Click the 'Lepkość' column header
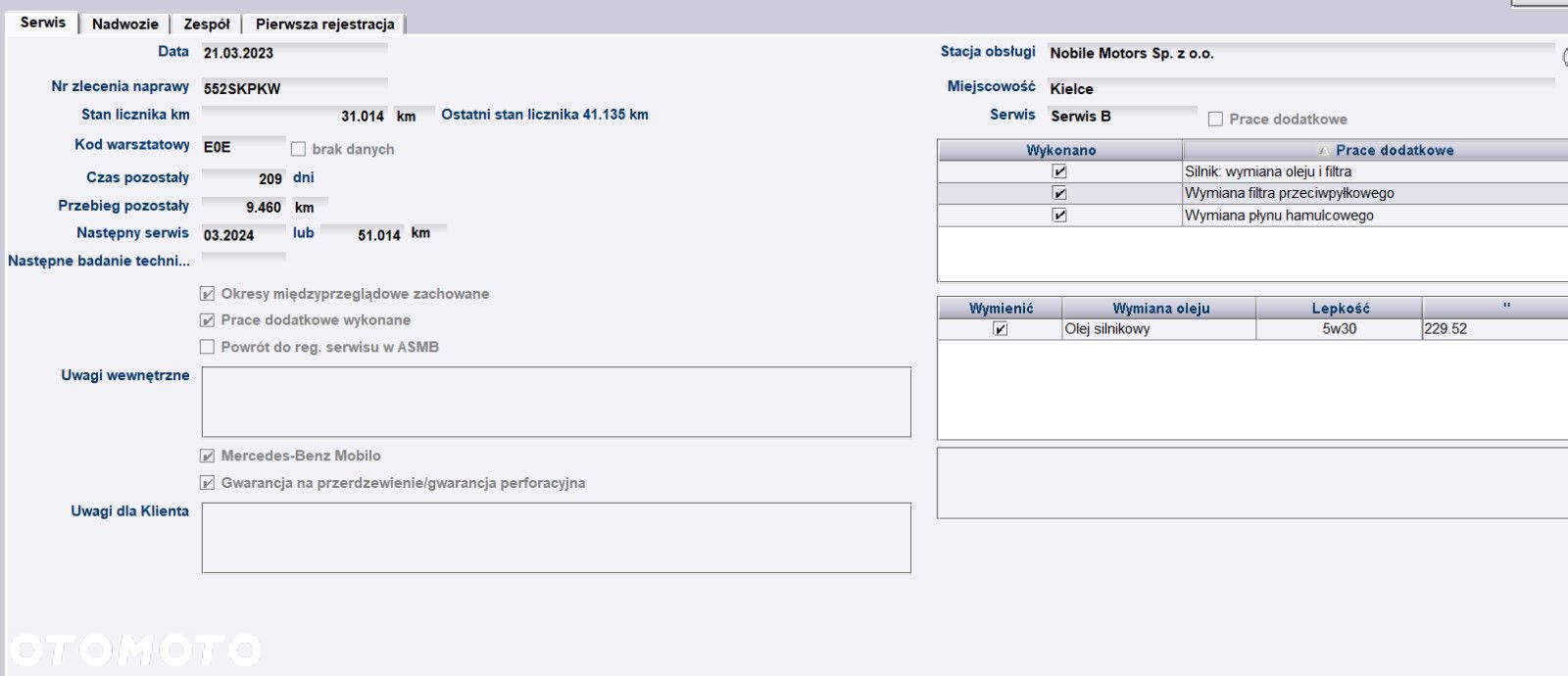The image size is (1568, 676). point(1340,308)
